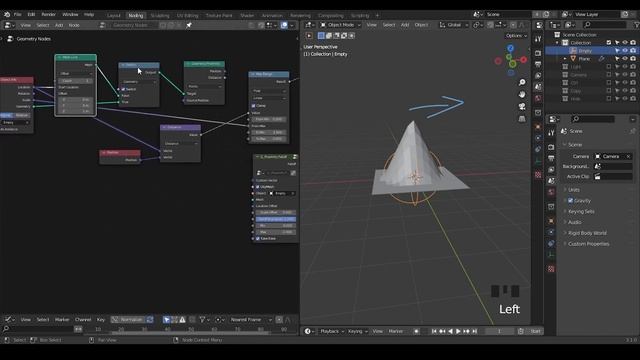Open the Tool properties tab icon
Screen dimensions: 640x360
tap(551, 133)
